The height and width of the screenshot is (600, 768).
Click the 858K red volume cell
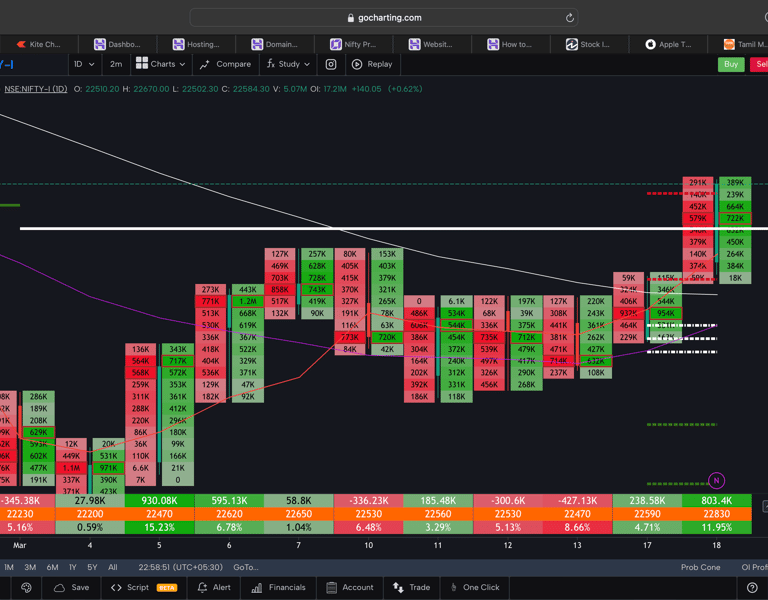[280, 289]
